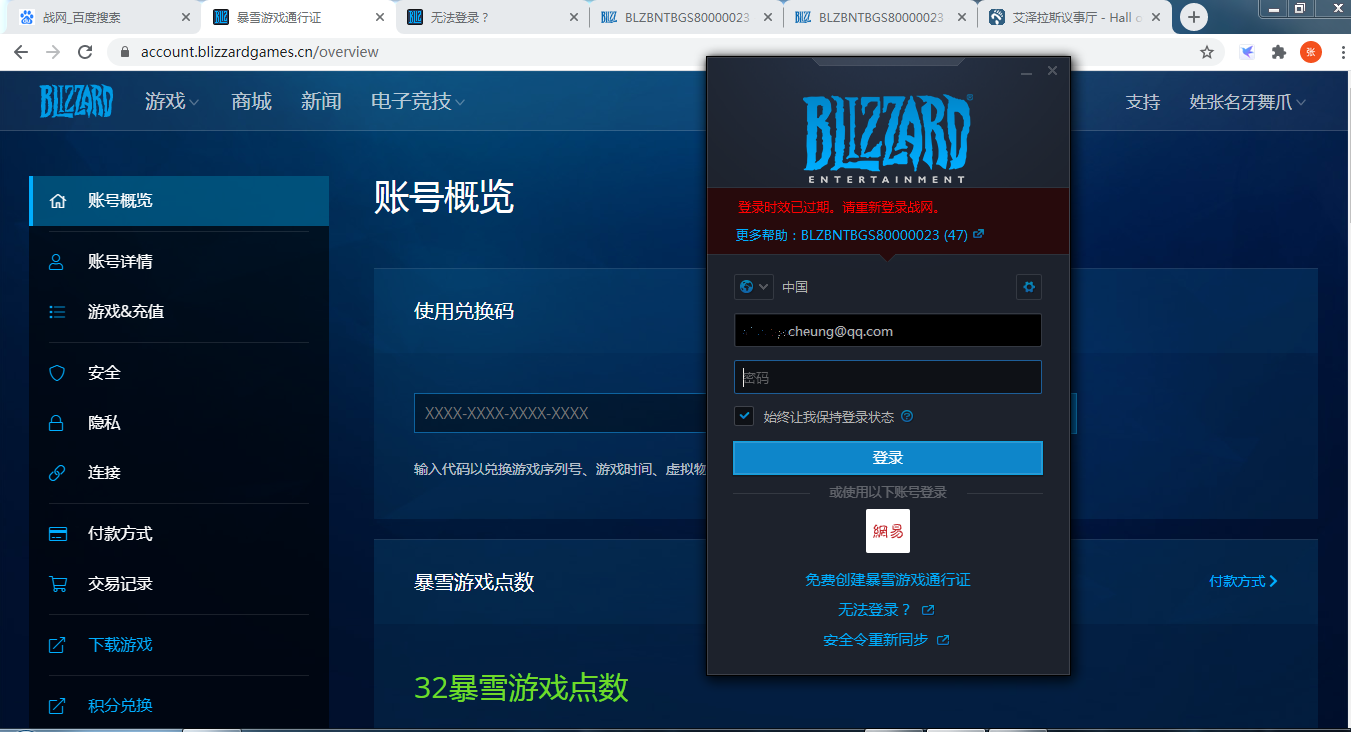Click the Blizzard logo in site header

[x=76, y=101]
